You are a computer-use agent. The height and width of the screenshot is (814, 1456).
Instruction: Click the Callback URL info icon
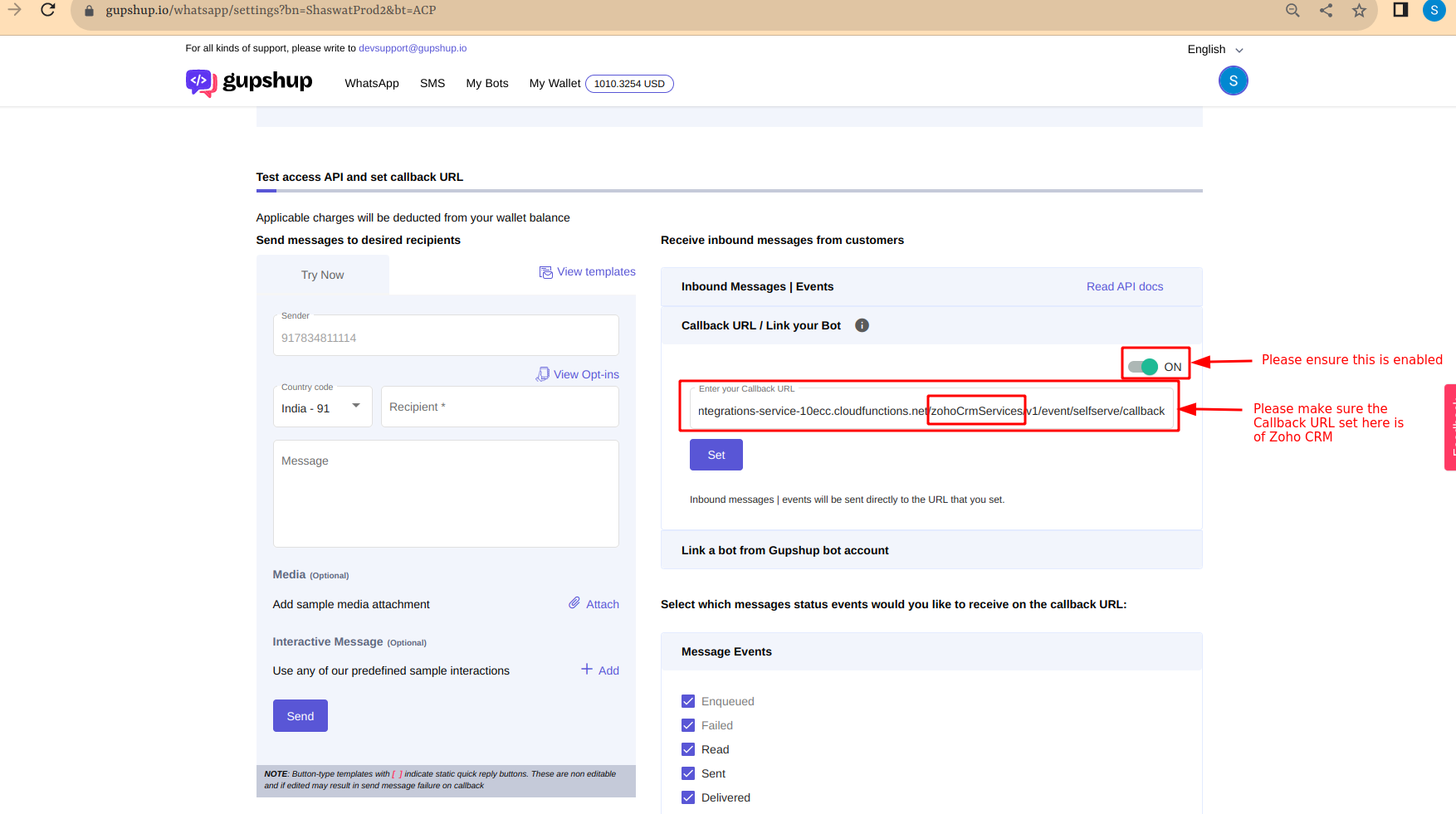pos(862,325)
